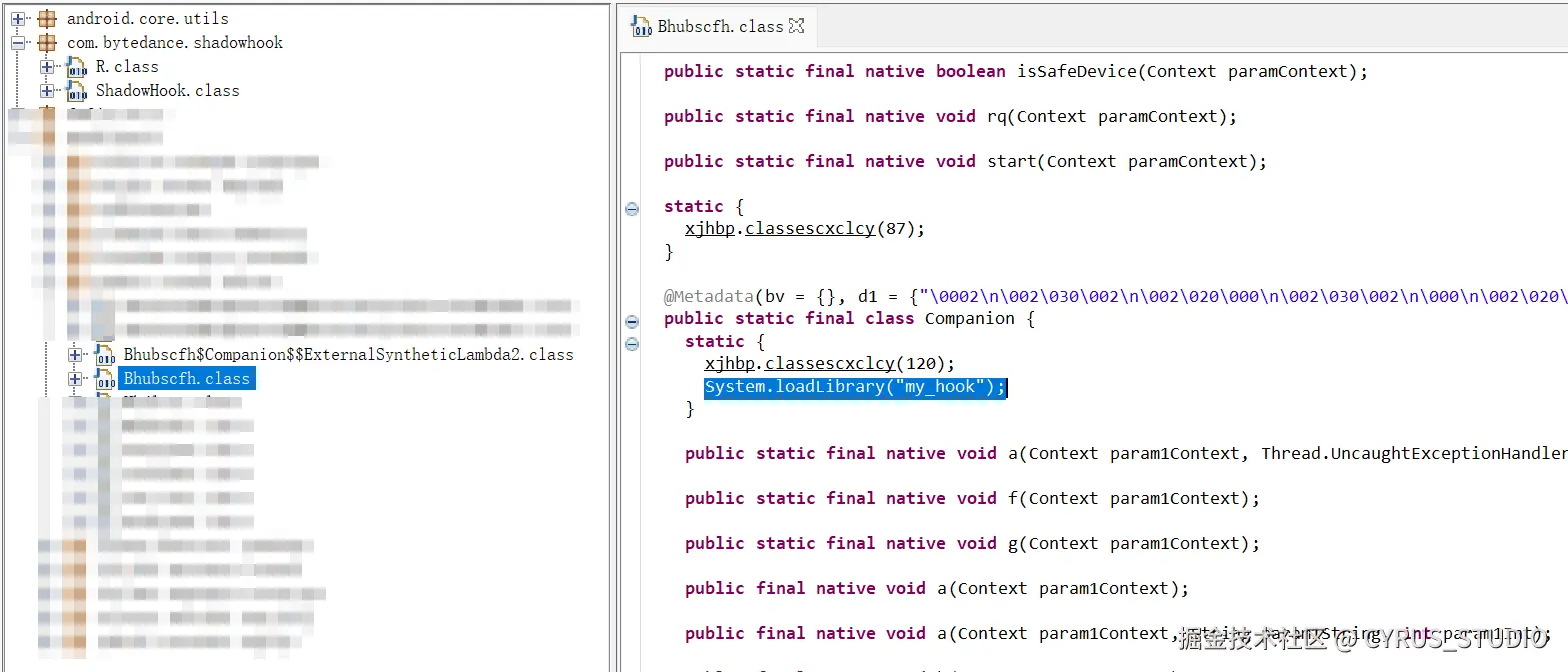Expand the android.core.utils package node
The width and height of the screenshot is (1568, 672).
tap(18, 18)
